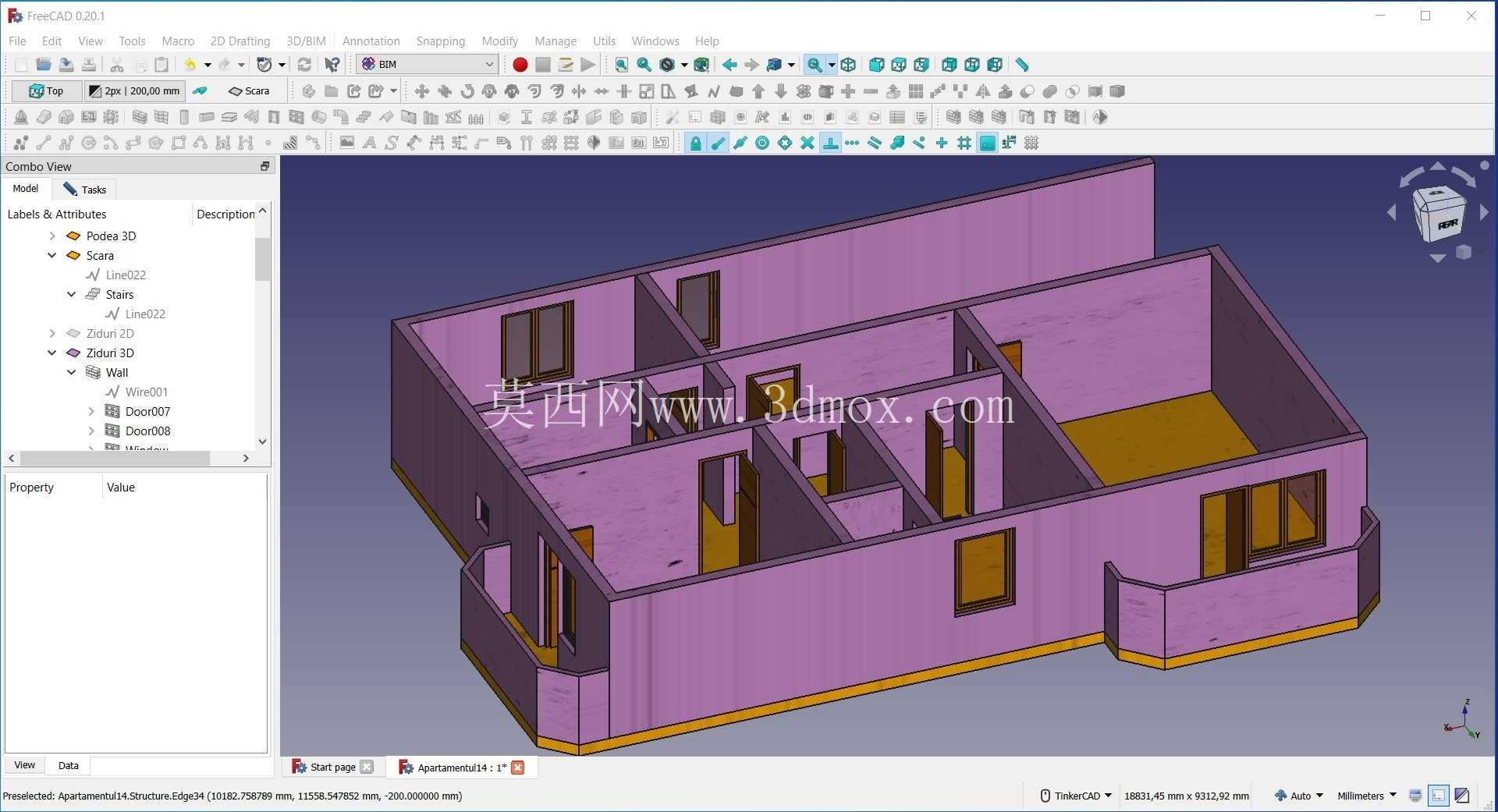Toggle snap to midpoint
Viewport: 1498px width, 812px height.
(740, 143)
